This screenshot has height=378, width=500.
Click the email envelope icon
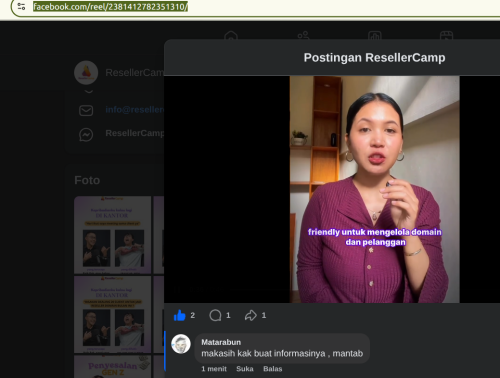(x=86, y=110)
